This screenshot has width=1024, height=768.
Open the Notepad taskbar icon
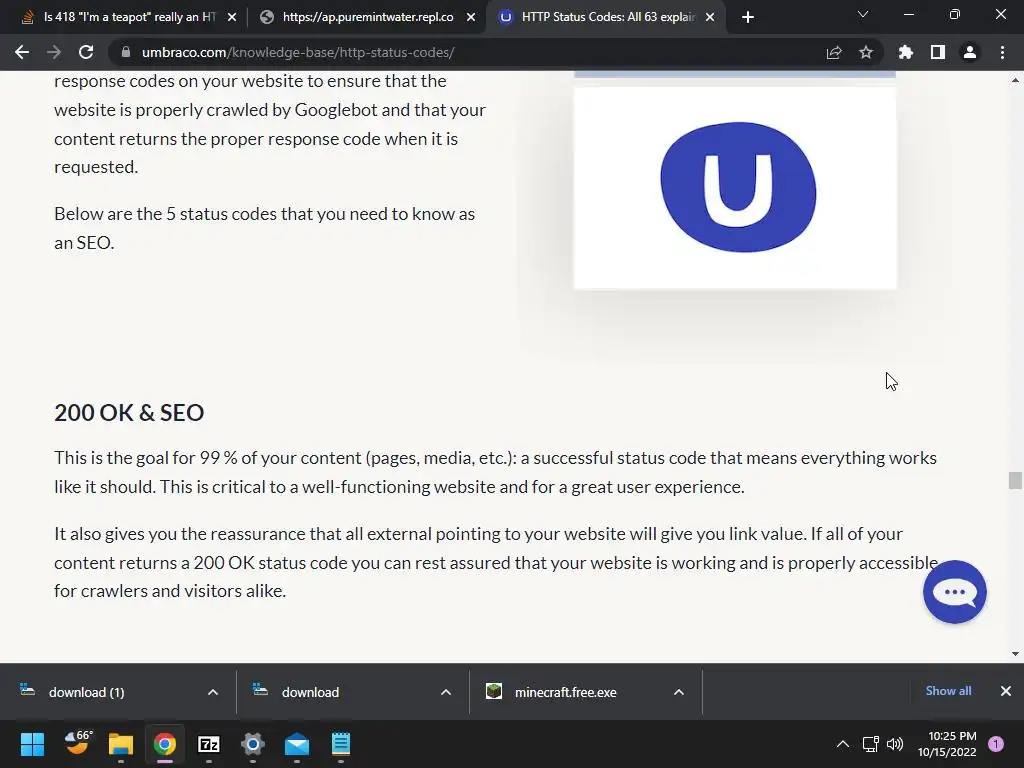[341, 744]
